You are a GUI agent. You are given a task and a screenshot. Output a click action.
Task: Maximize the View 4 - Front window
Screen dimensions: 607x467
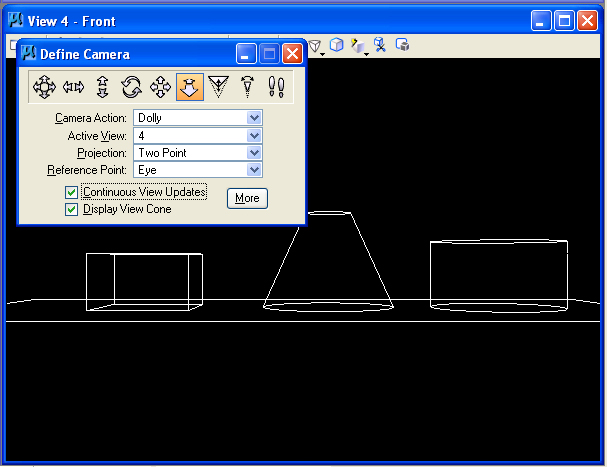564,21
